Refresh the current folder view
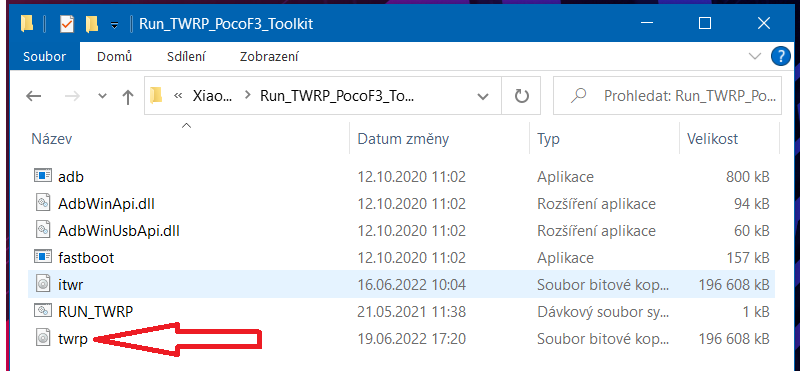Image resolution: width=800 pixels, height=371 pixels. (521, 95)
